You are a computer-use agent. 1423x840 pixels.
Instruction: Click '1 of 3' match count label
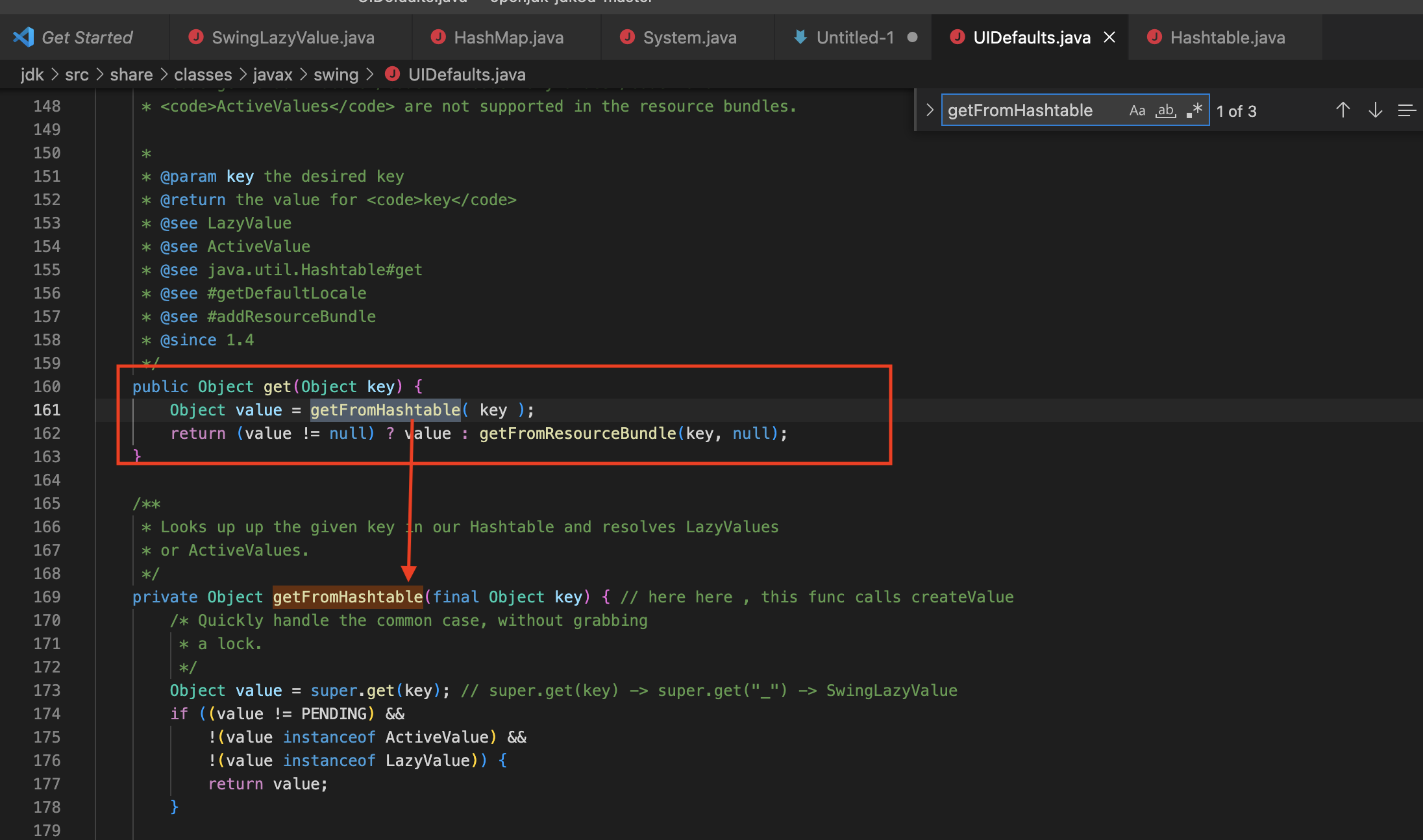(x=1236, y=111)
